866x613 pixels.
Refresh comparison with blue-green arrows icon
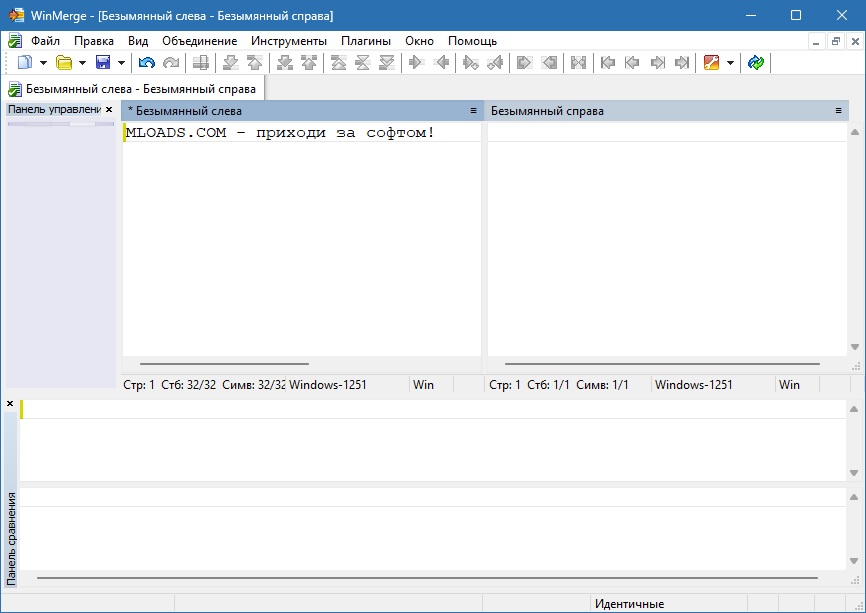click(x=756, y=62)
